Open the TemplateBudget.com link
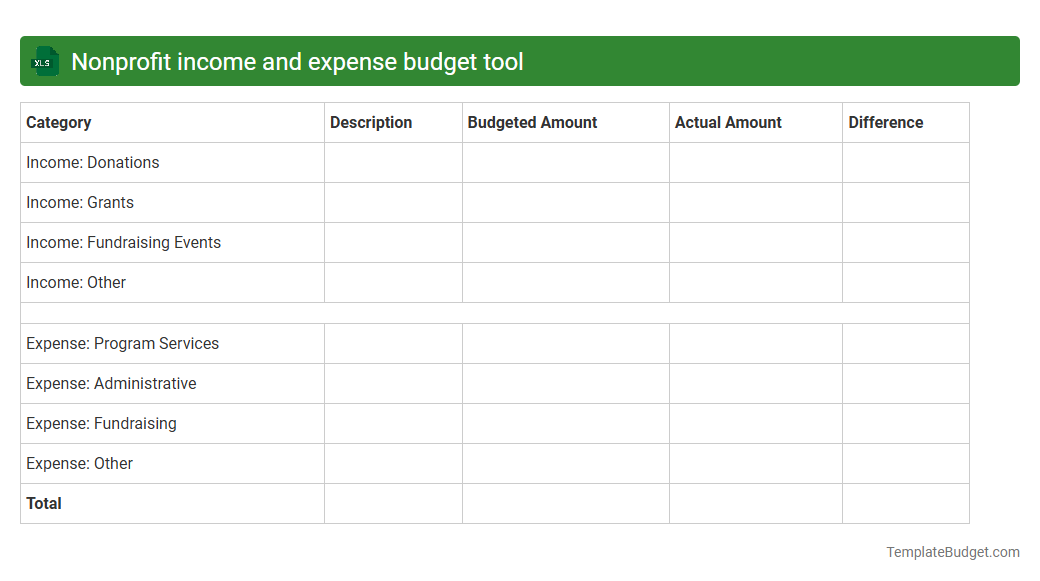Image resolution: width=1040 pixels, height=581 pixels. (x=951, y=550)
